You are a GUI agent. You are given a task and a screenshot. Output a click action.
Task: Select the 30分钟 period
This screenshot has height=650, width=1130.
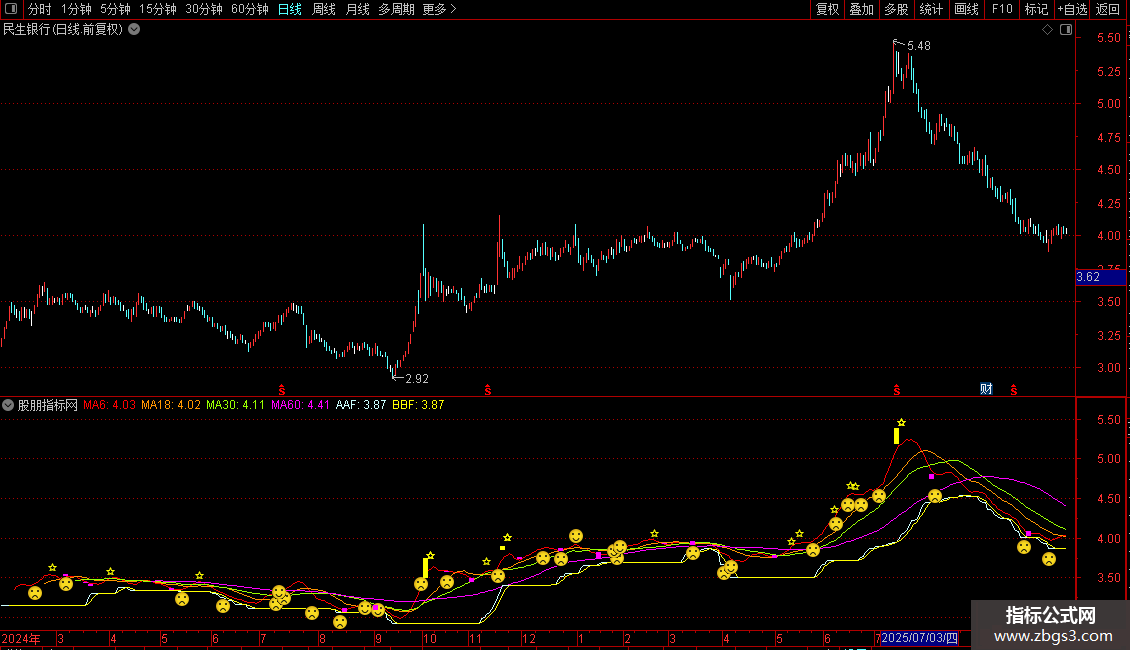click(204, 9)
